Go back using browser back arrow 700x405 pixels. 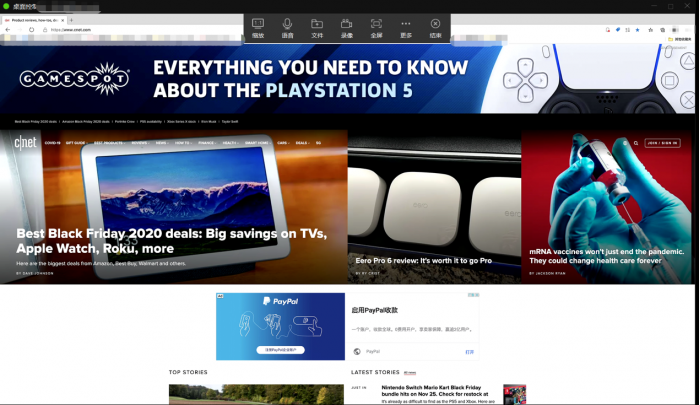(x=8, y=29)
